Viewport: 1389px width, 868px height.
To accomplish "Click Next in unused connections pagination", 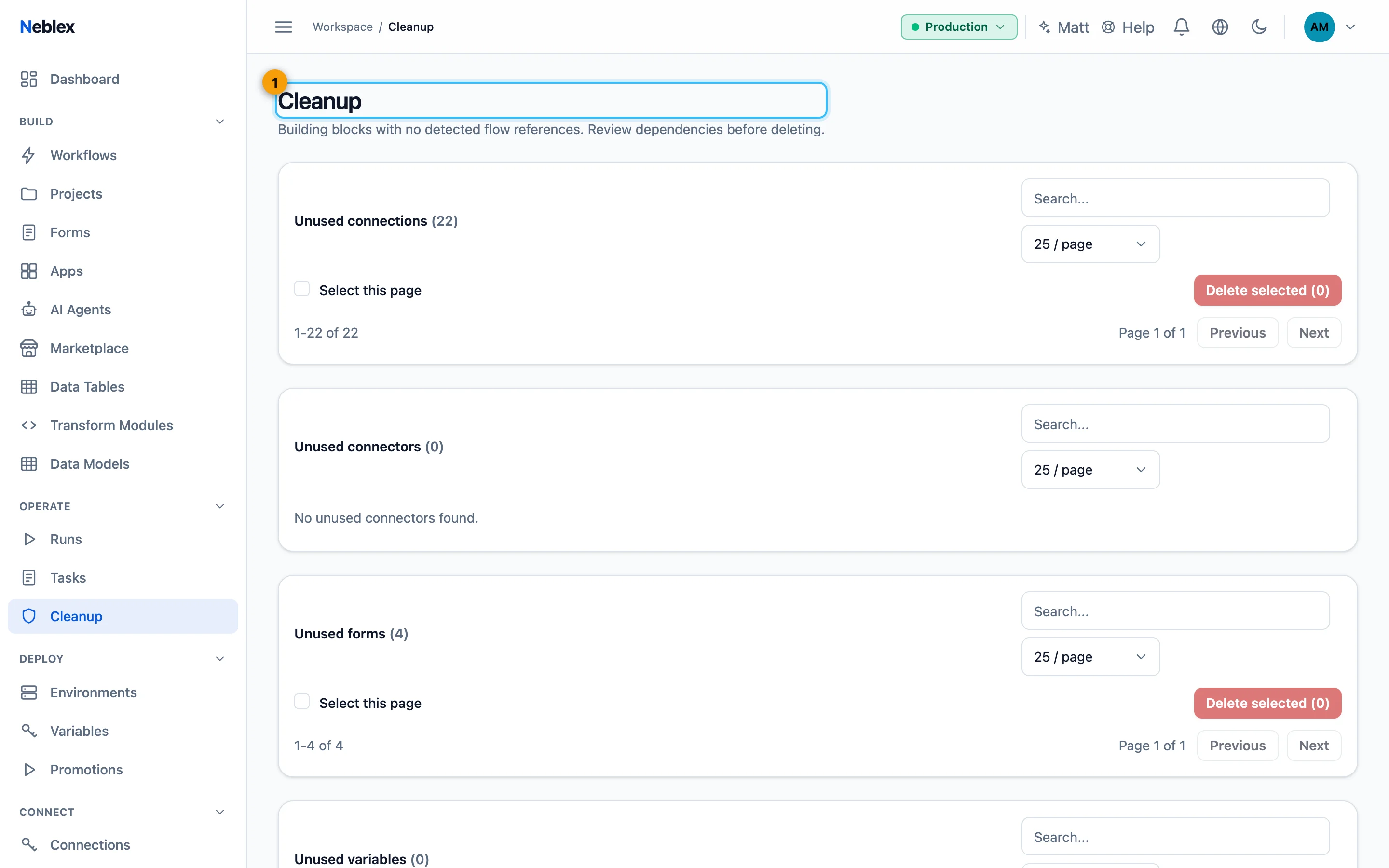I will (1313, 333).
